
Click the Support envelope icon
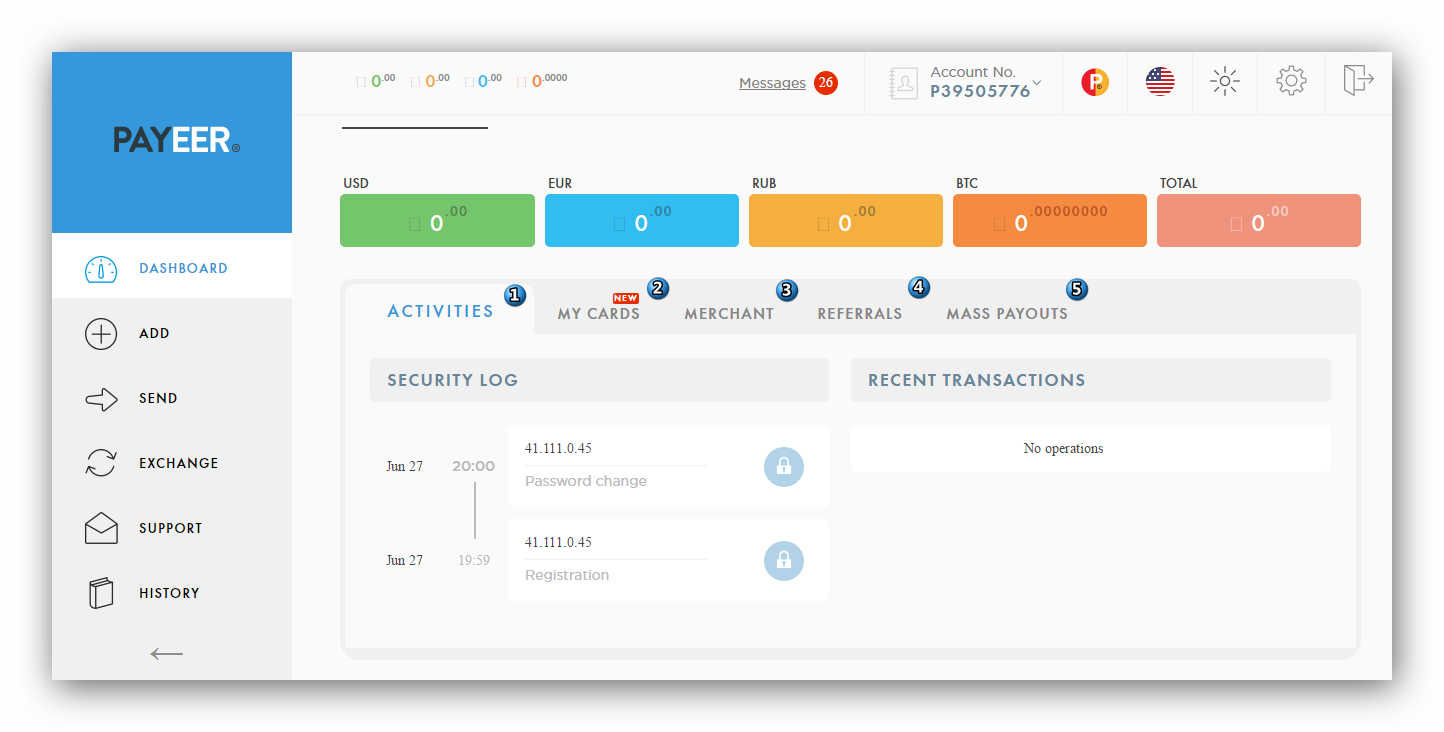pos(101,528)
